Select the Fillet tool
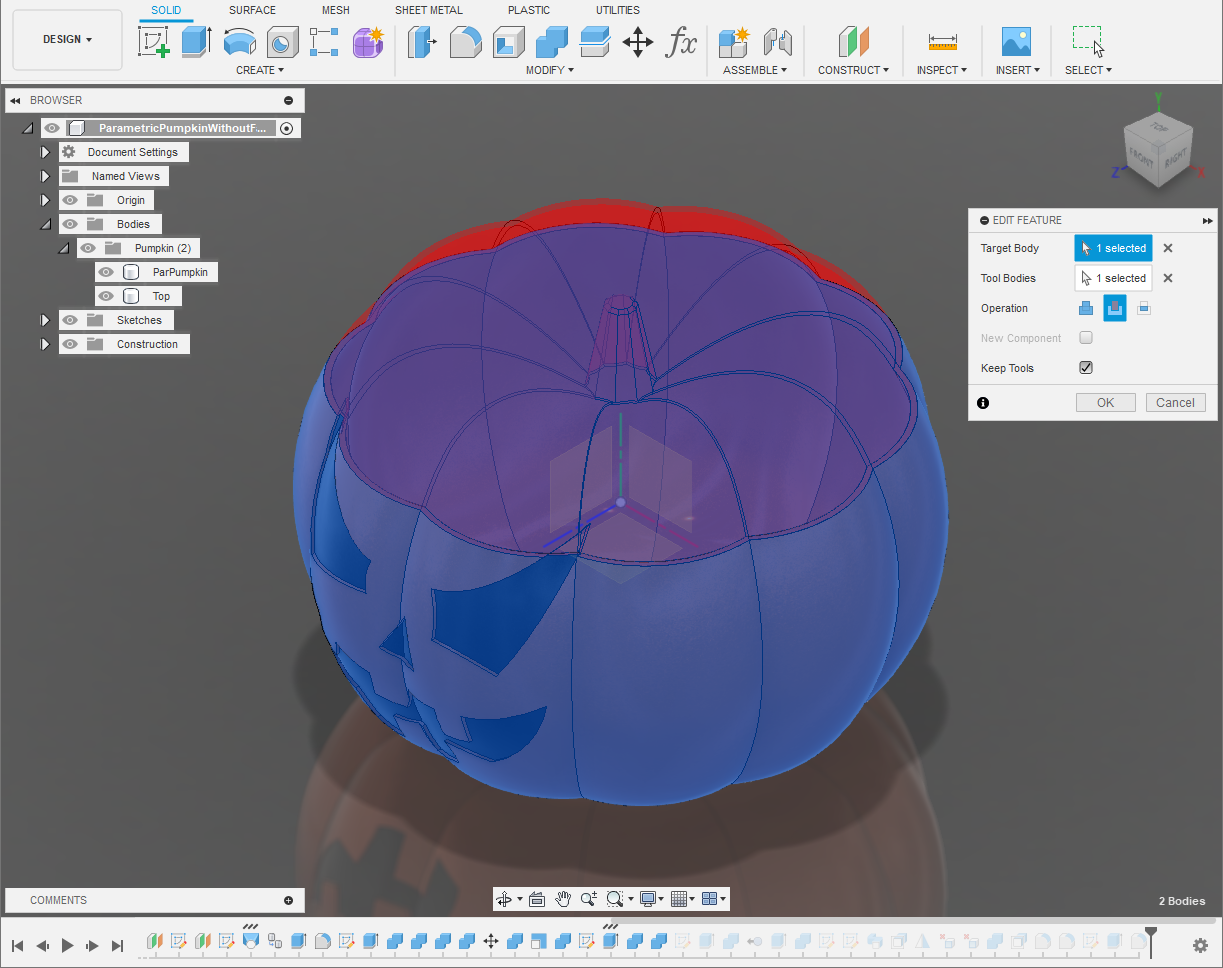Viewport: 1223px width, 968px height. click(x=465, y=42)
